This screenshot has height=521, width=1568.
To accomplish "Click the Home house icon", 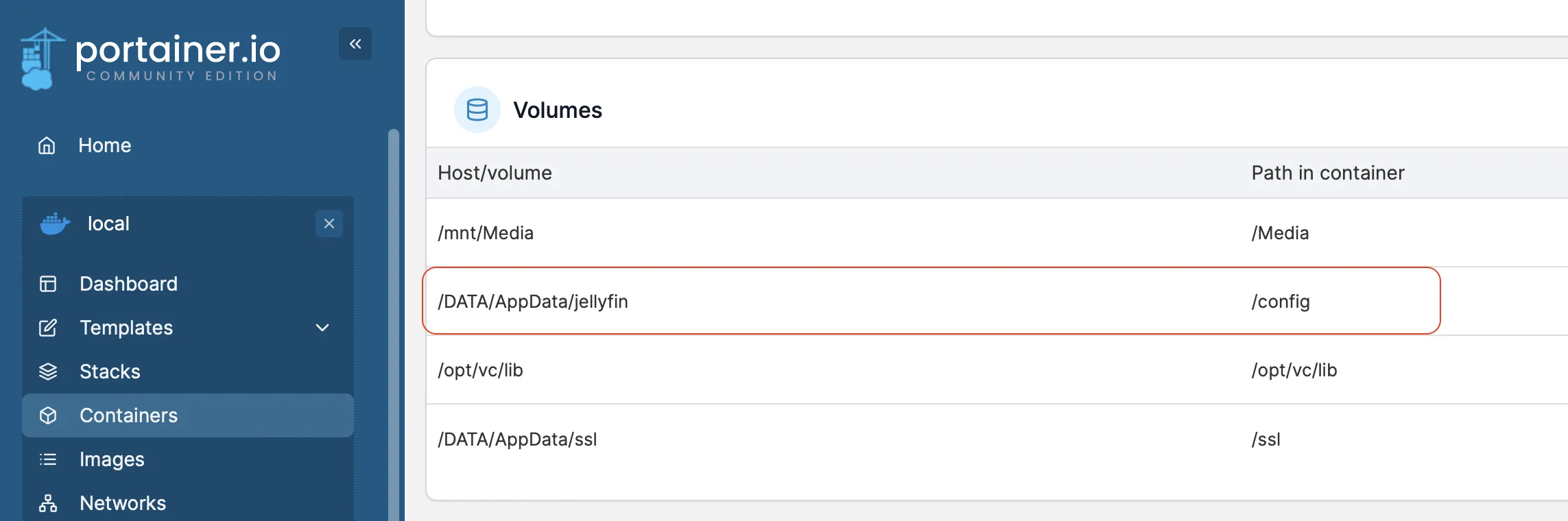I will coord(47,145).
